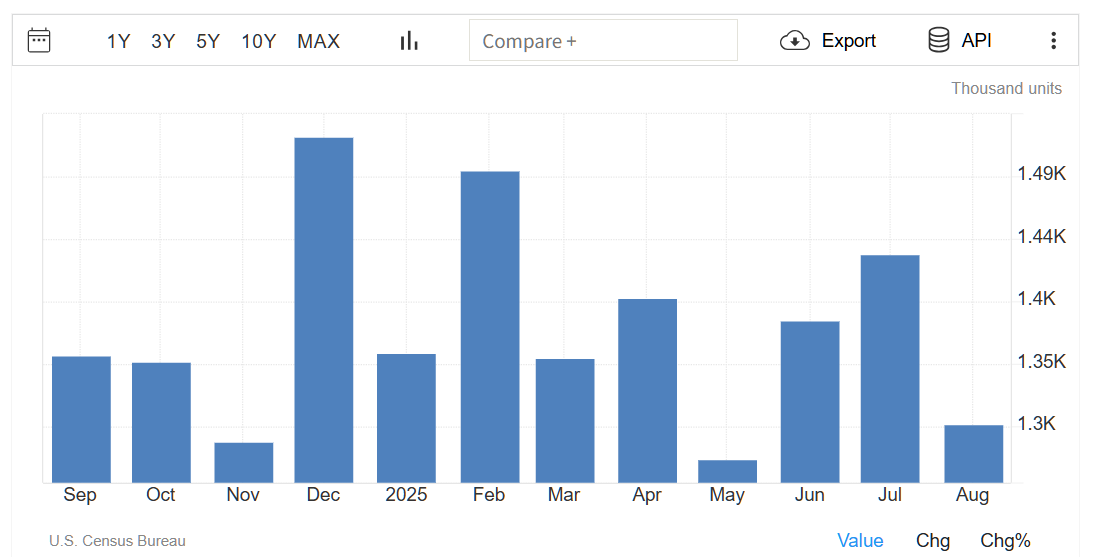The image size is (1093, 557).
Task: Switch to the Chg display mode
Action: [x=932, y=541]
